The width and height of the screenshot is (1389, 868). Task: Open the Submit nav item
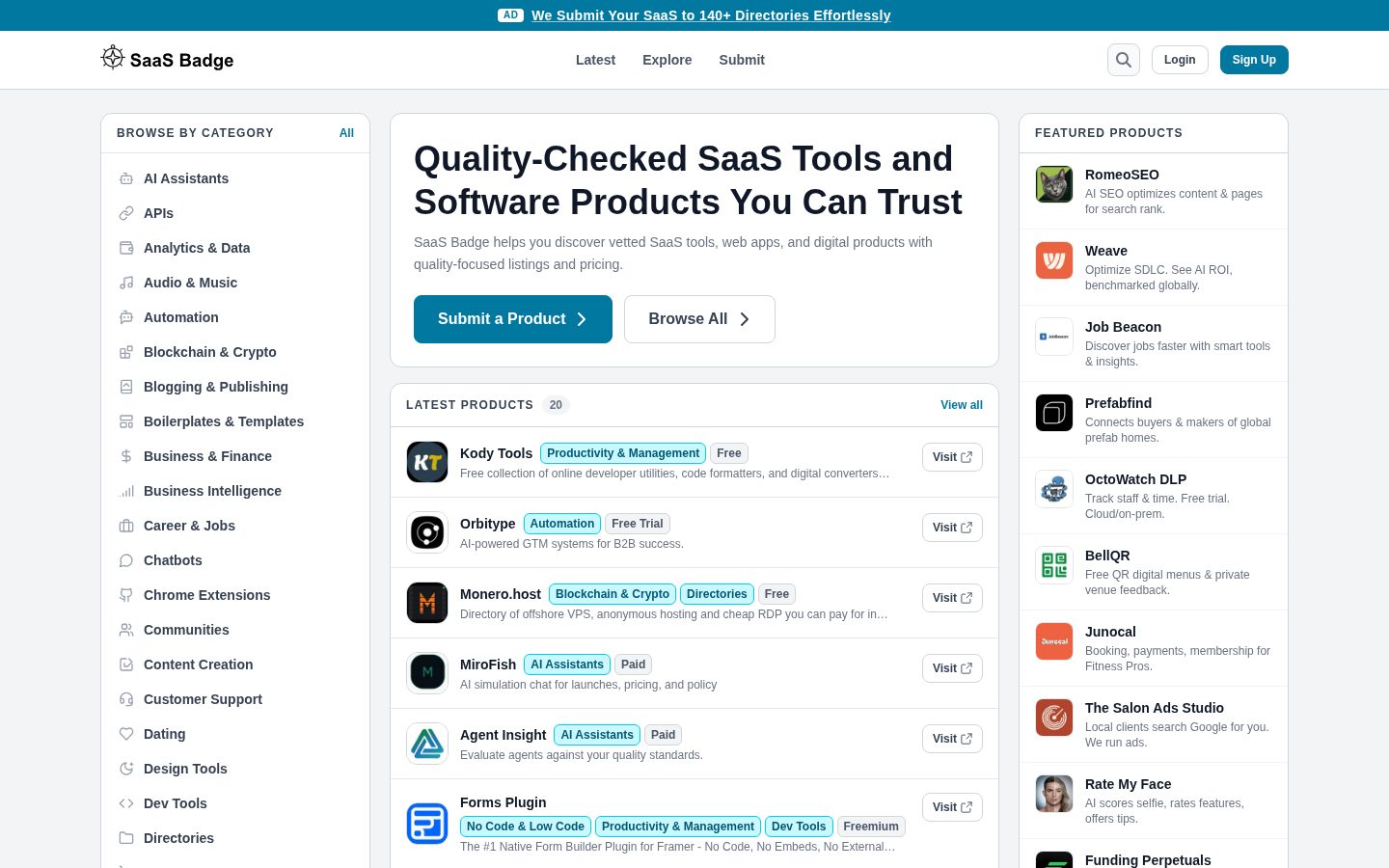coord(742,60)
